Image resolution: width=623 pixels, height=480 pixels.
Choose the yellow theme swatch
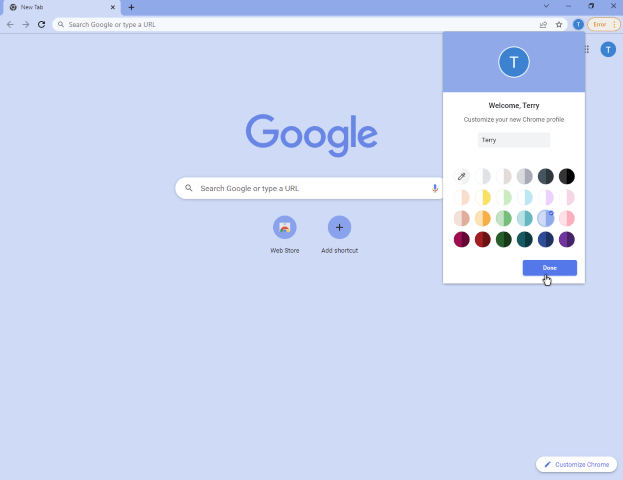(x=482, y=197)
